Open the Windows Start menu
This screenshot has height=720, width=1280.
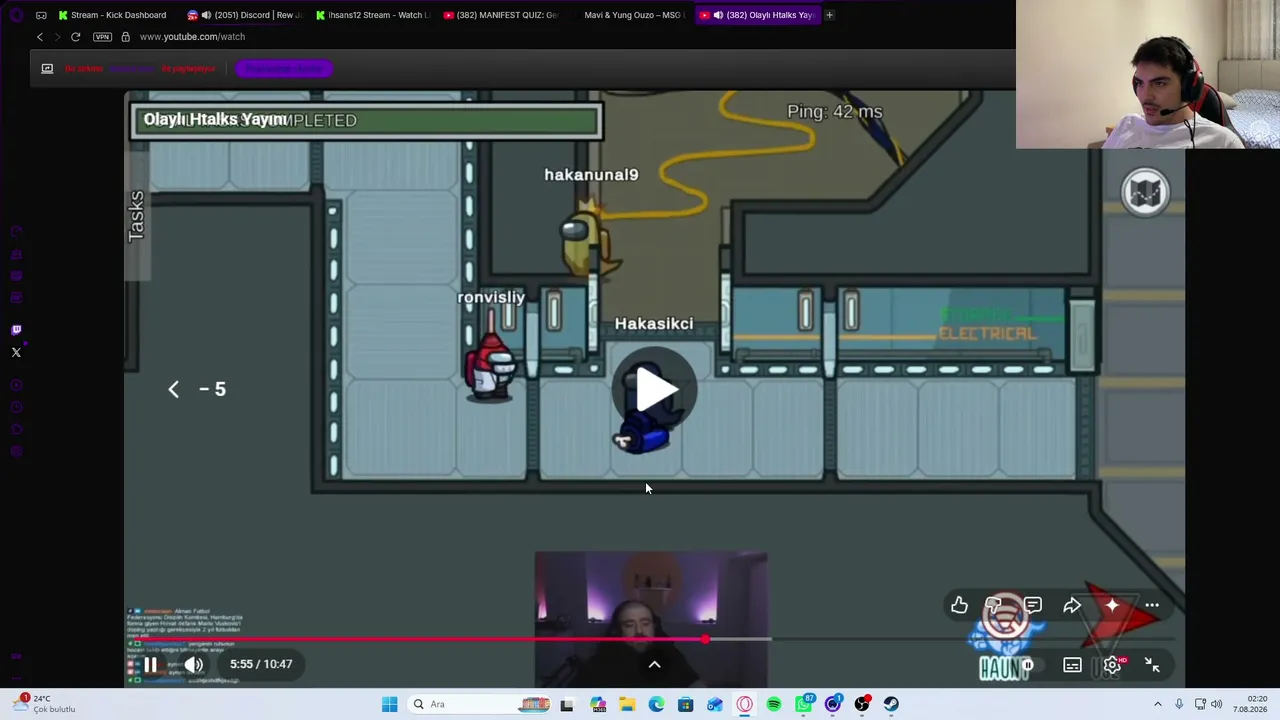point(390,704)
